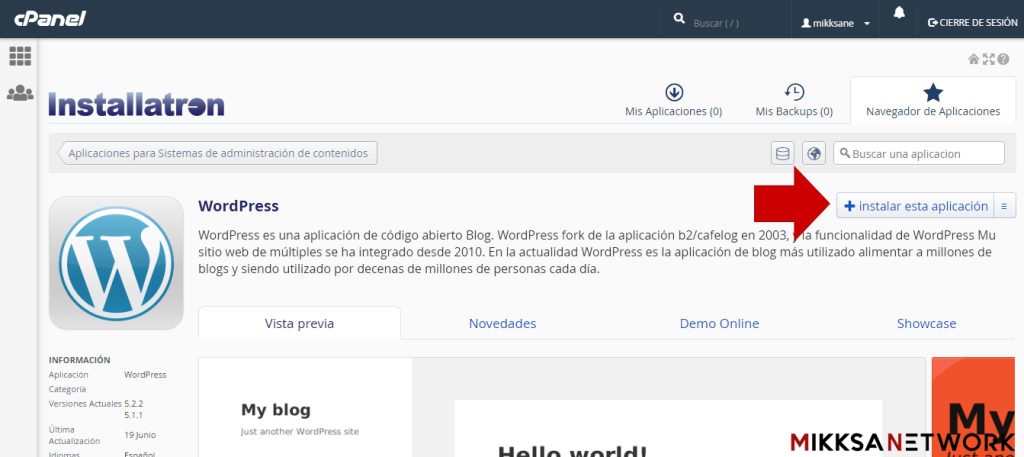This screenshot has width=1024, height=457.
Task: Open the install options menu arrow
Action: [1003, 206]
